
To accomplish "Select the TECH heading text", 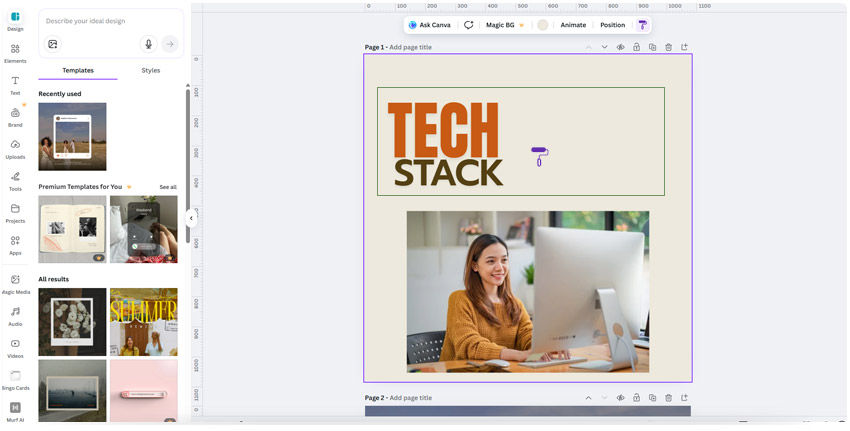I will coord(443,130).
